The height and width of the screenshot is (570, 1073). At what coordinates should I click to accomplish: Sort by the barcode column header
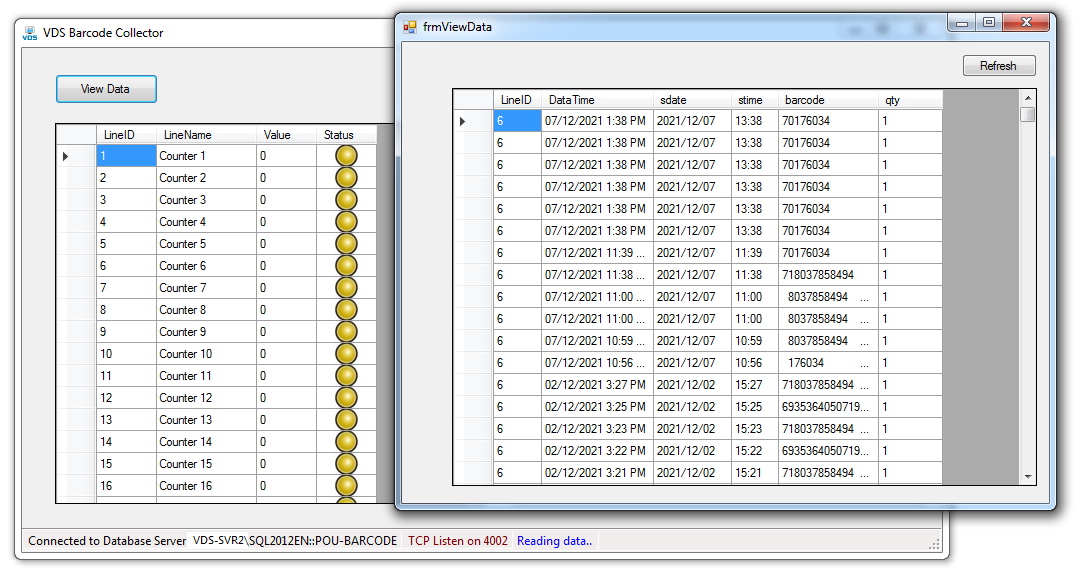(x=829, y=100)
